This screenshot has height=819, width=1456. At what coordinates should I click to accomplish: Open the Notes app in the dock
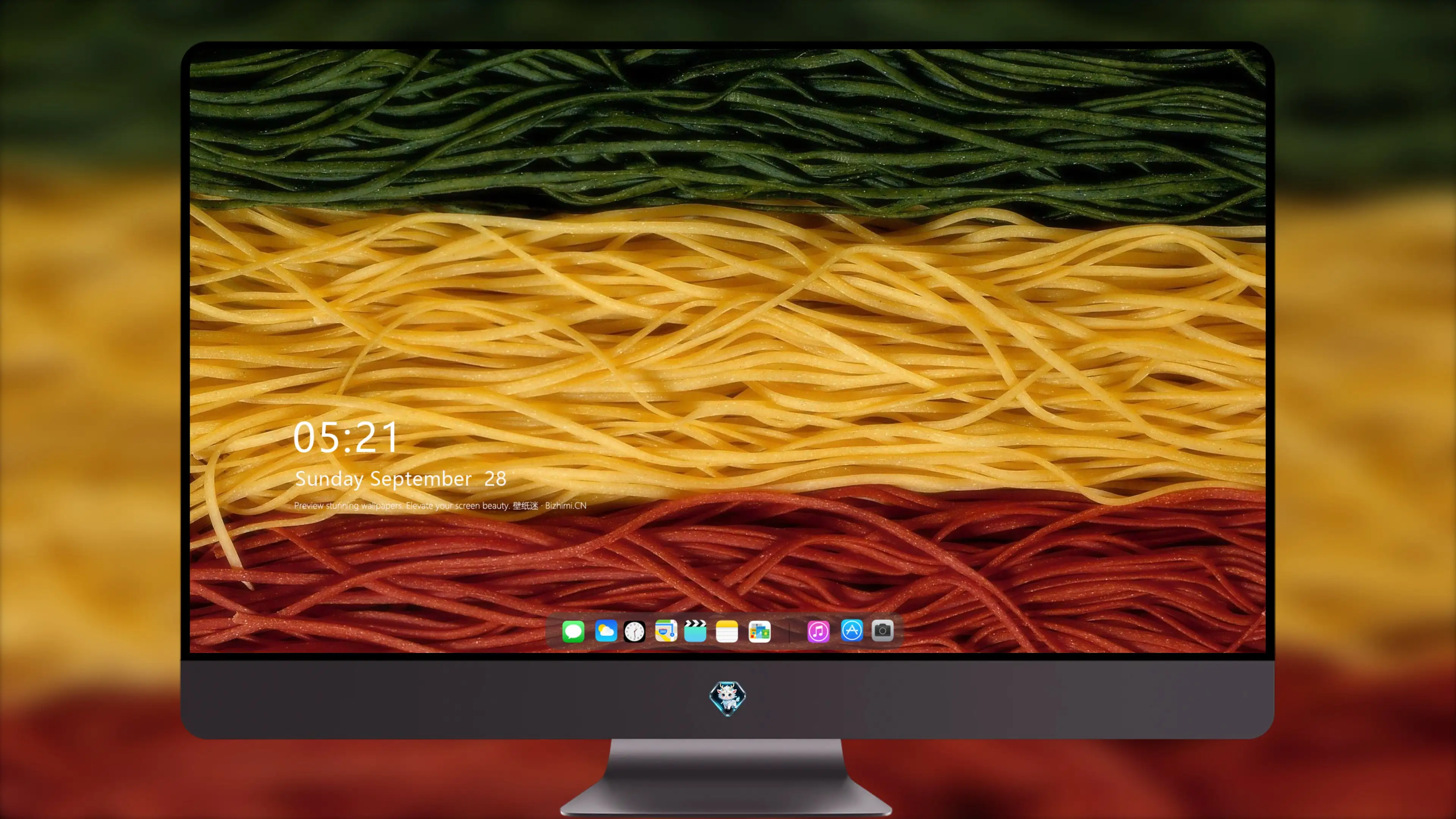point(727,631)
